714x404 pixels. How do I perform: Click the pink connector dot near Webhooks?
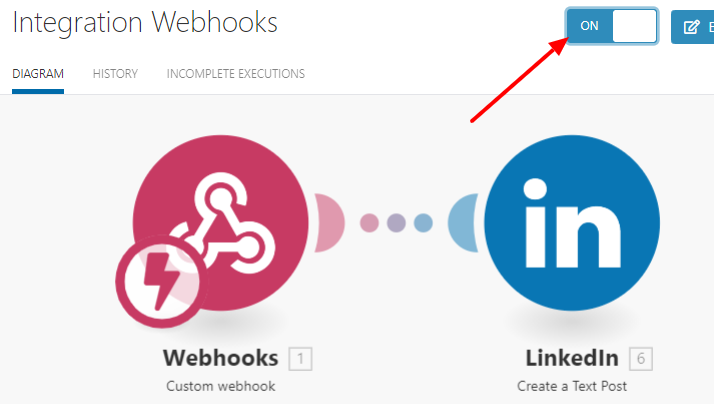tap(369, 223)
